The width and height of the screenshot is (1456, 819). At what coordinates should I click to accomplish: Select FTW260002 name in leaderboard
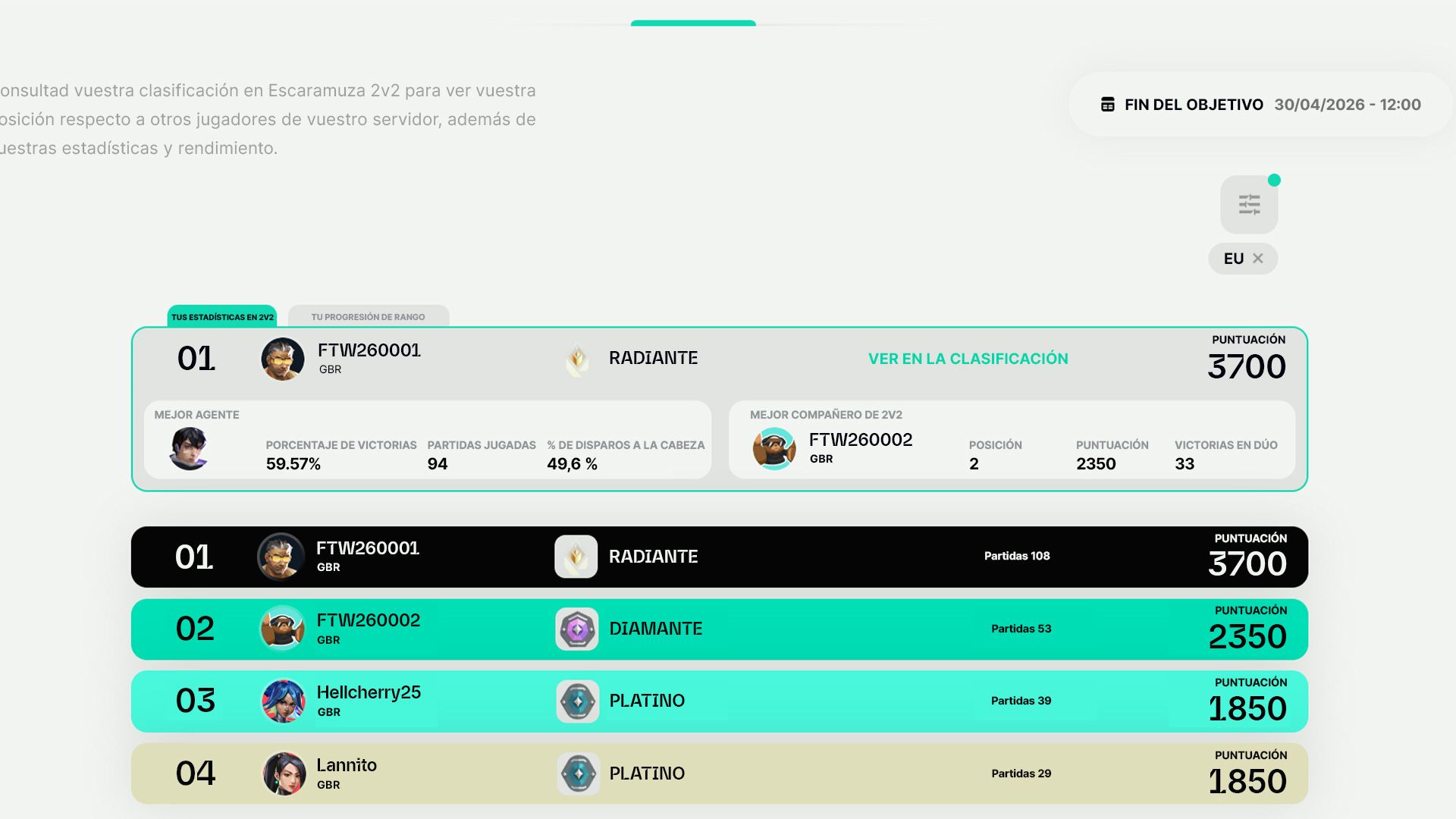point(368,620)
